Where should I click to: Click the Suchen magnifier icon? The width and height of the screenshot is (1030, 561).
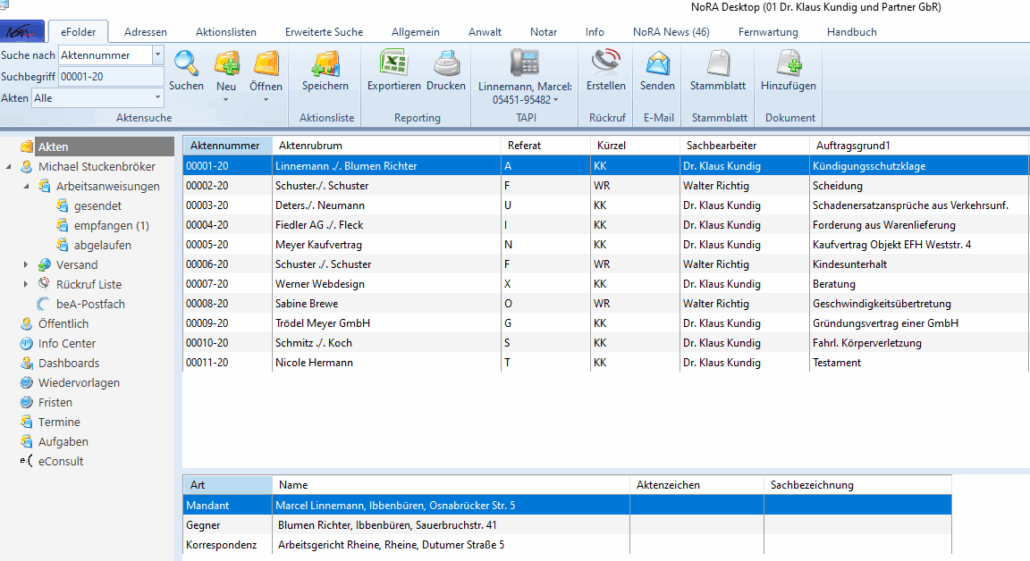pos(186,64)
